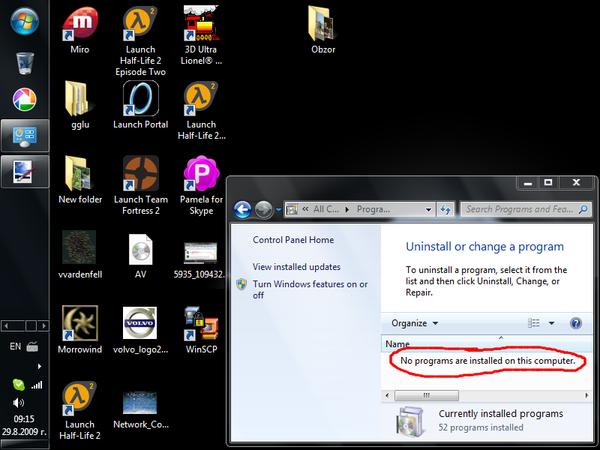
Task: Click the help question mark icon
Action: [x=576, y=323]
